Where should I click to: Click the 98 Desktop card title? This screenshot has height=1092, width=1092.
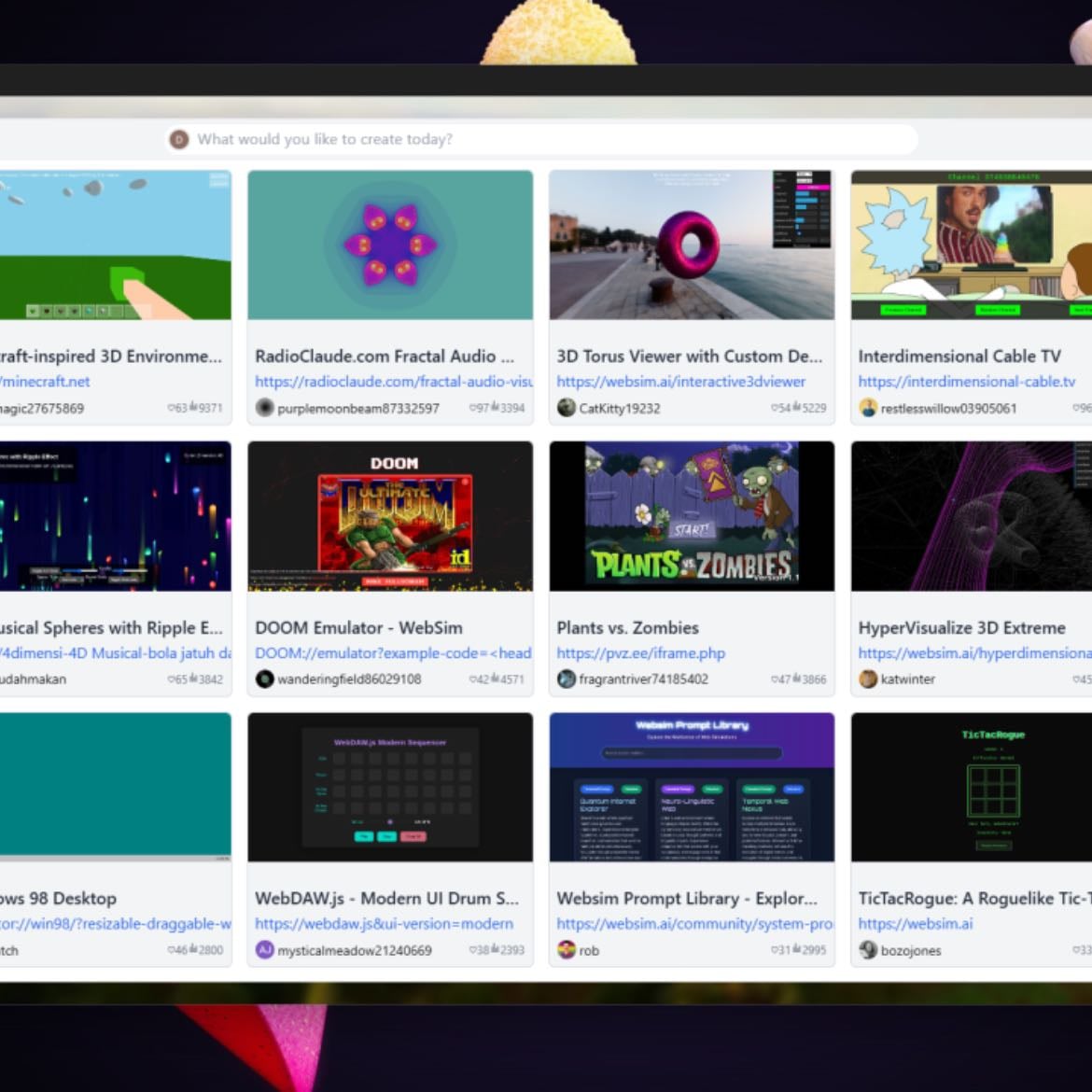tap(59, 899)
